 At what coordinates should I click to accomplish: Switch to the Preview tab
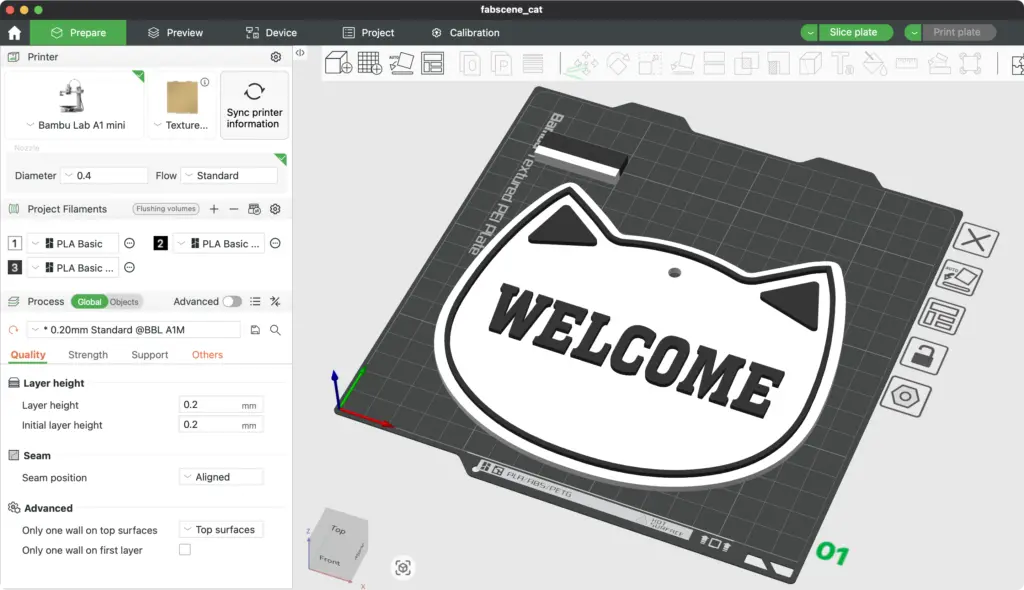click(175, 33)
